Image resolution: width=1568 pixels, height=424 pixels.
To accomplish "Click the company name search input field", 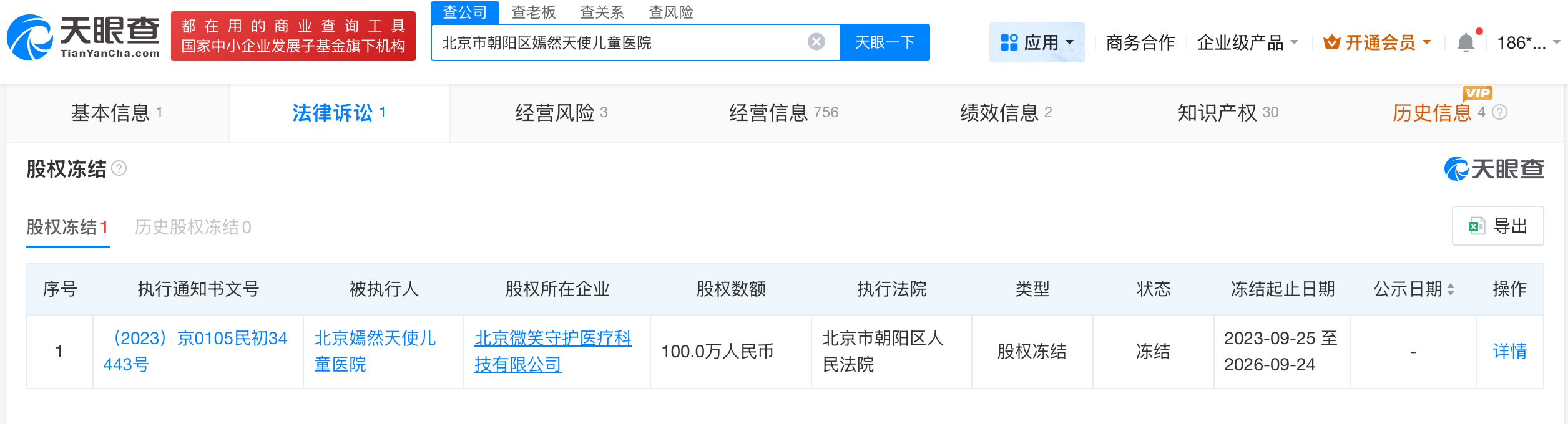I will pos(618,42).
